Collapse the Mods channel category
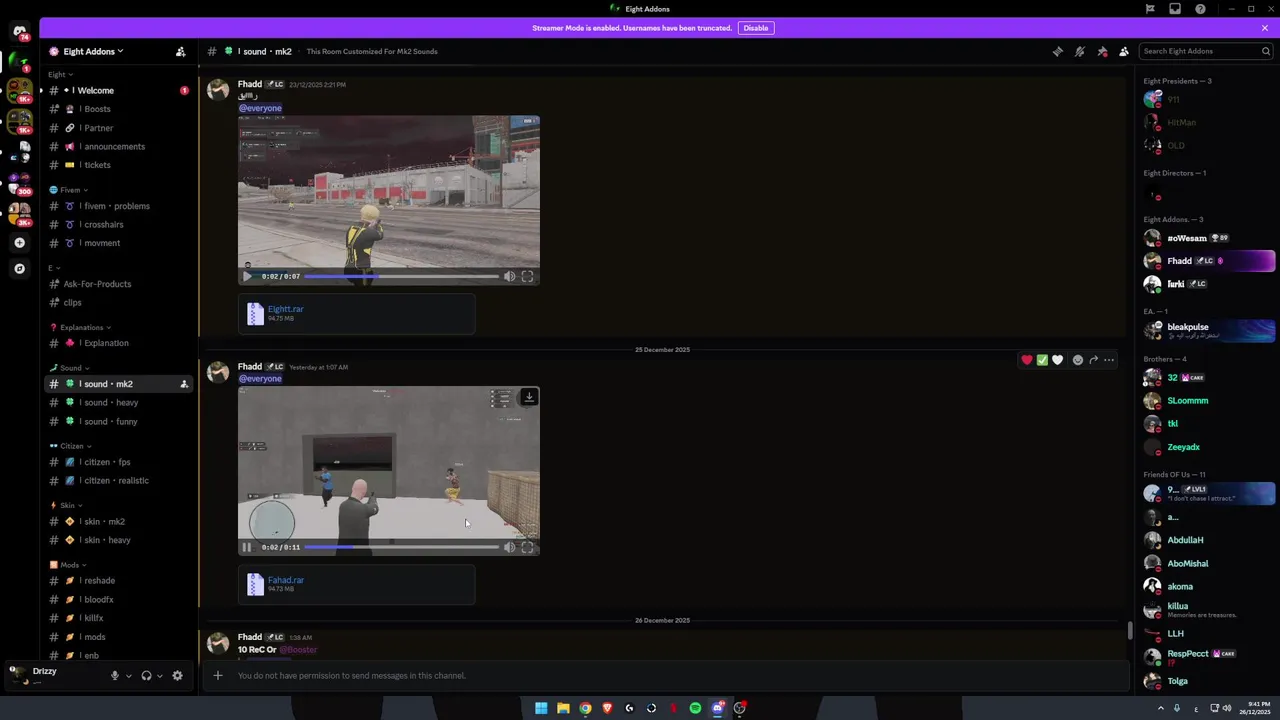 [x=68, y=565]
